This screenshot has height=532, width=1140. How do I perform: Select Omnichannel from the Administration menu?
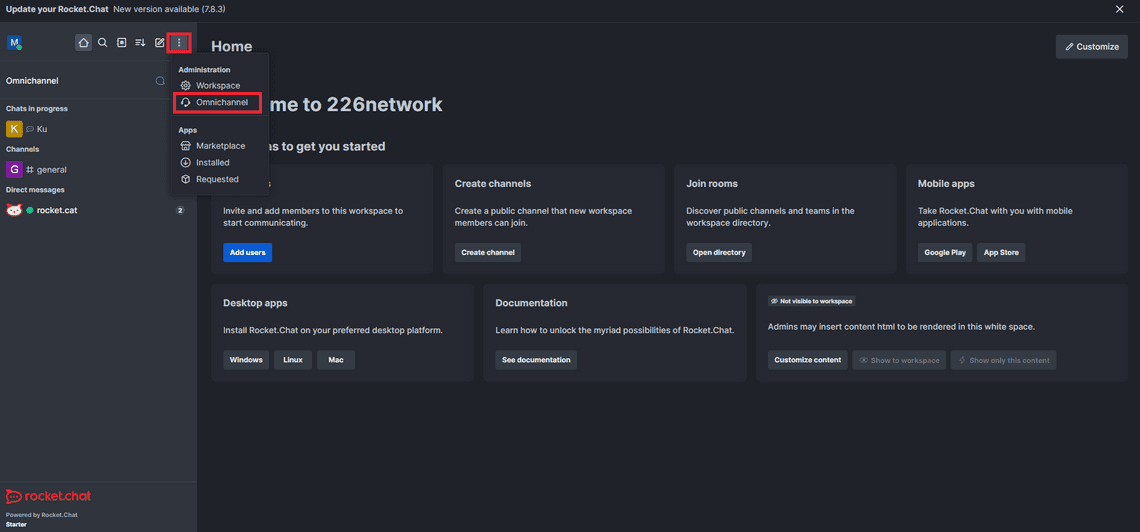click(x=221, y=102)
